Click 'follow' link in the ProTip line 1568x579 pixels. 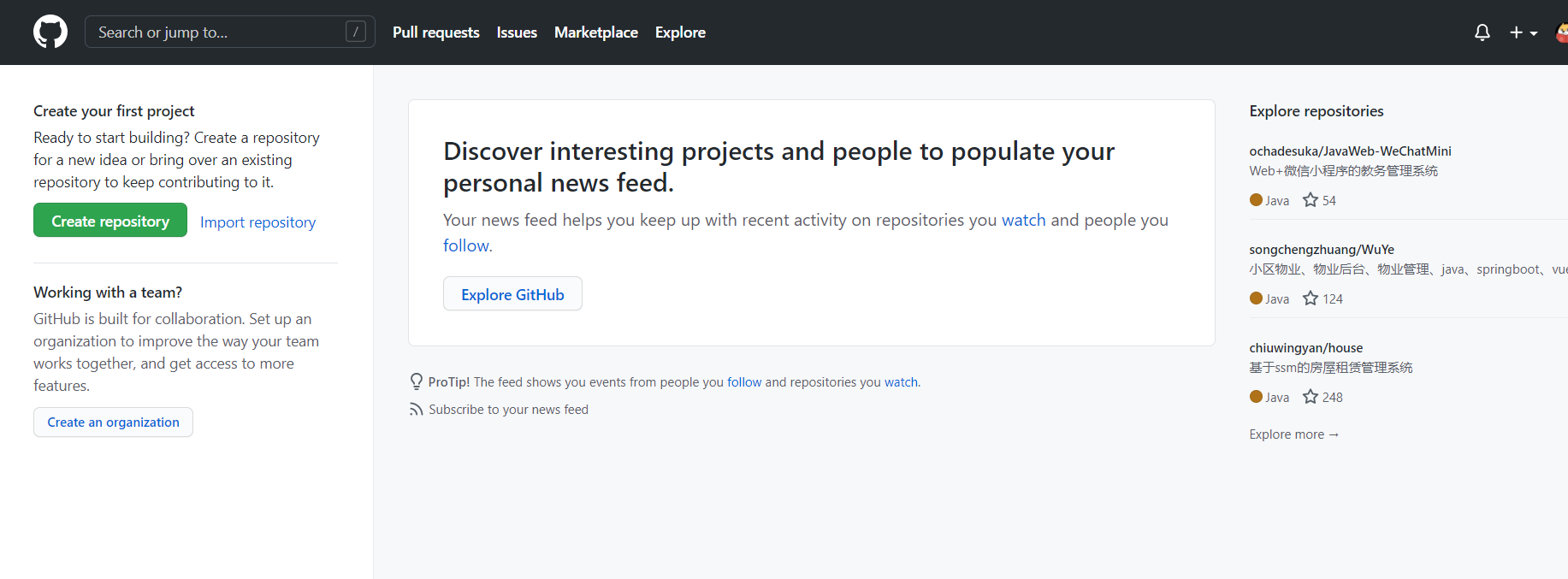(x=744, y=382)
